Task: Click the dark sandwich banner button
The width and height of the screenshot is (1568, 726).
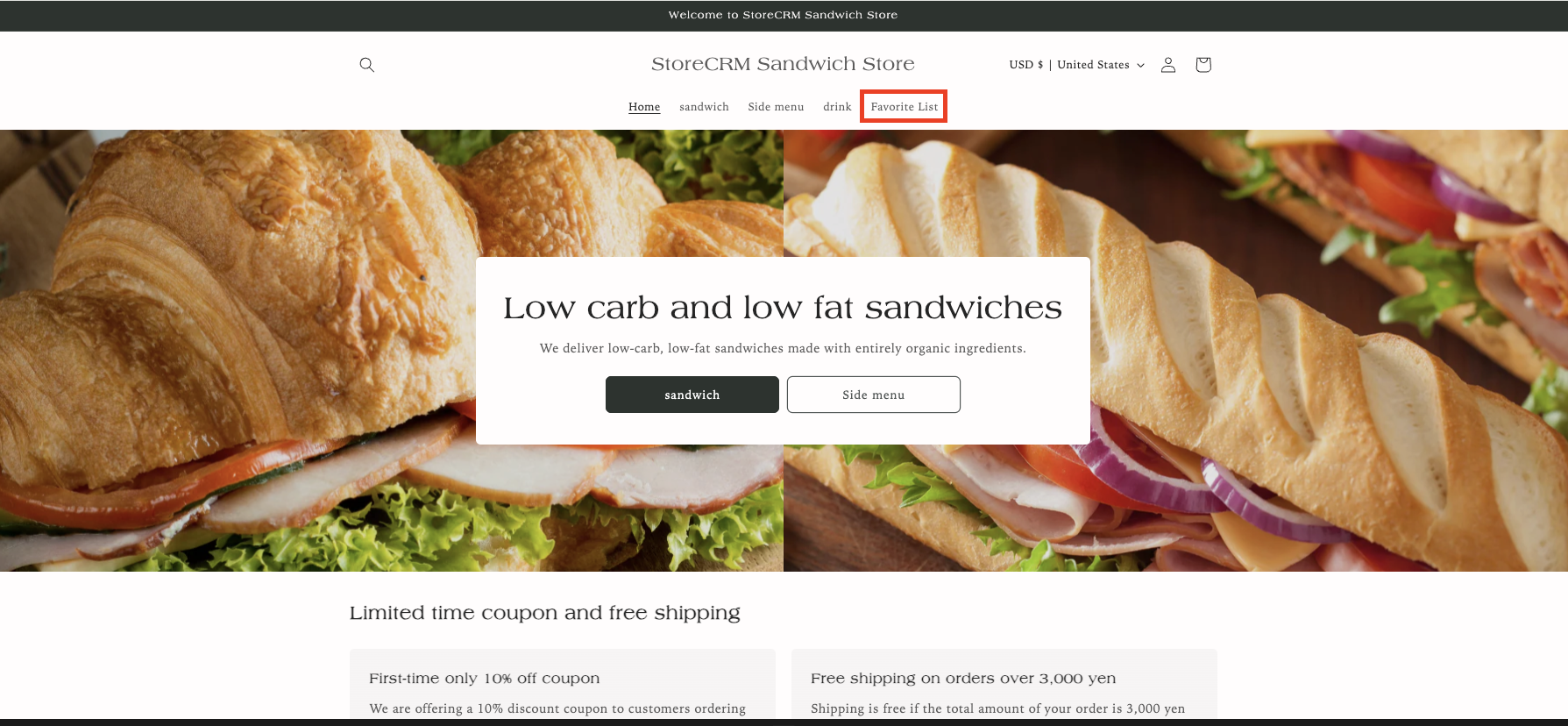Action: [x=692, y=395]
